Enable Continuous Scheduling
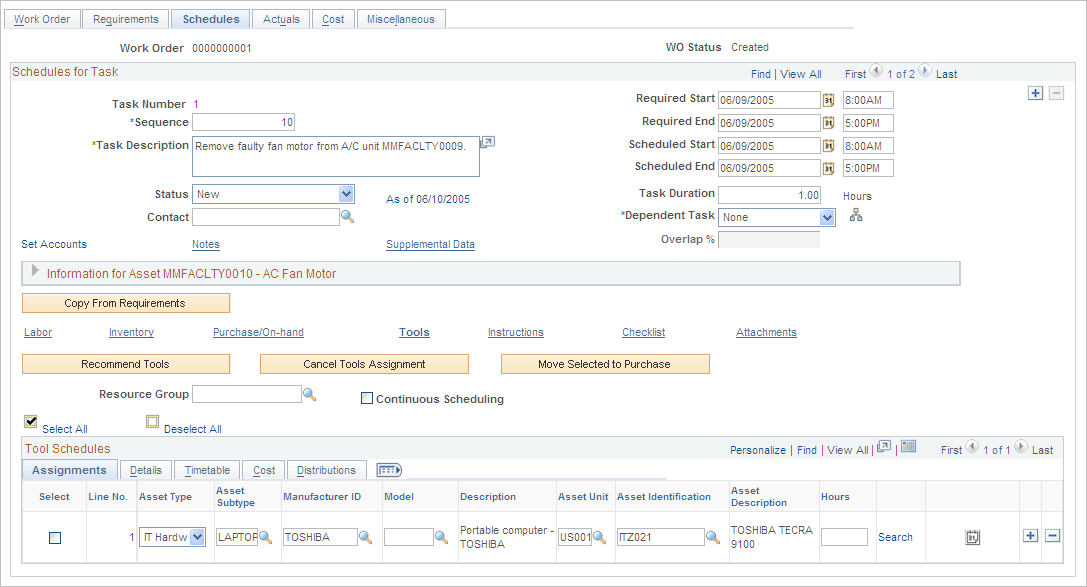The width and height of the screenshot is (1087, 587). point(367,398)
